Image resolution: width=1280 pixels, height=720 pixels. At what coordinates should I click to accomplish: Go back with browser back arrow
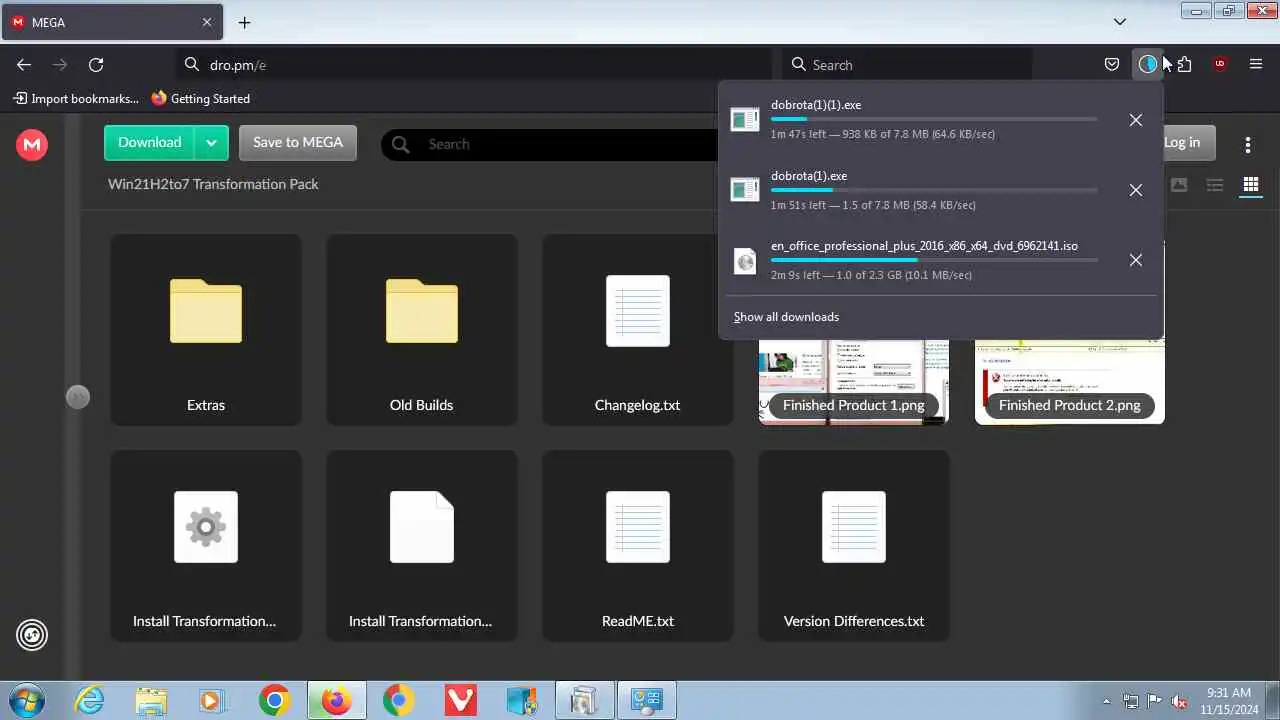(24, 65)
